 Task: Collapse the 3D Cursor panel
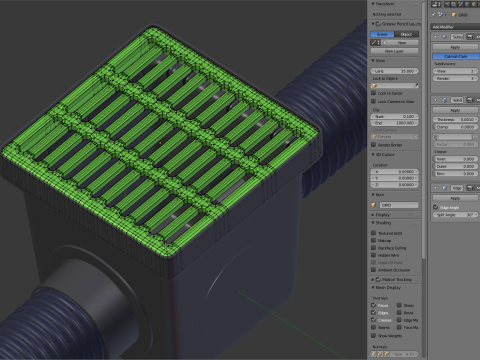(373, 155)
